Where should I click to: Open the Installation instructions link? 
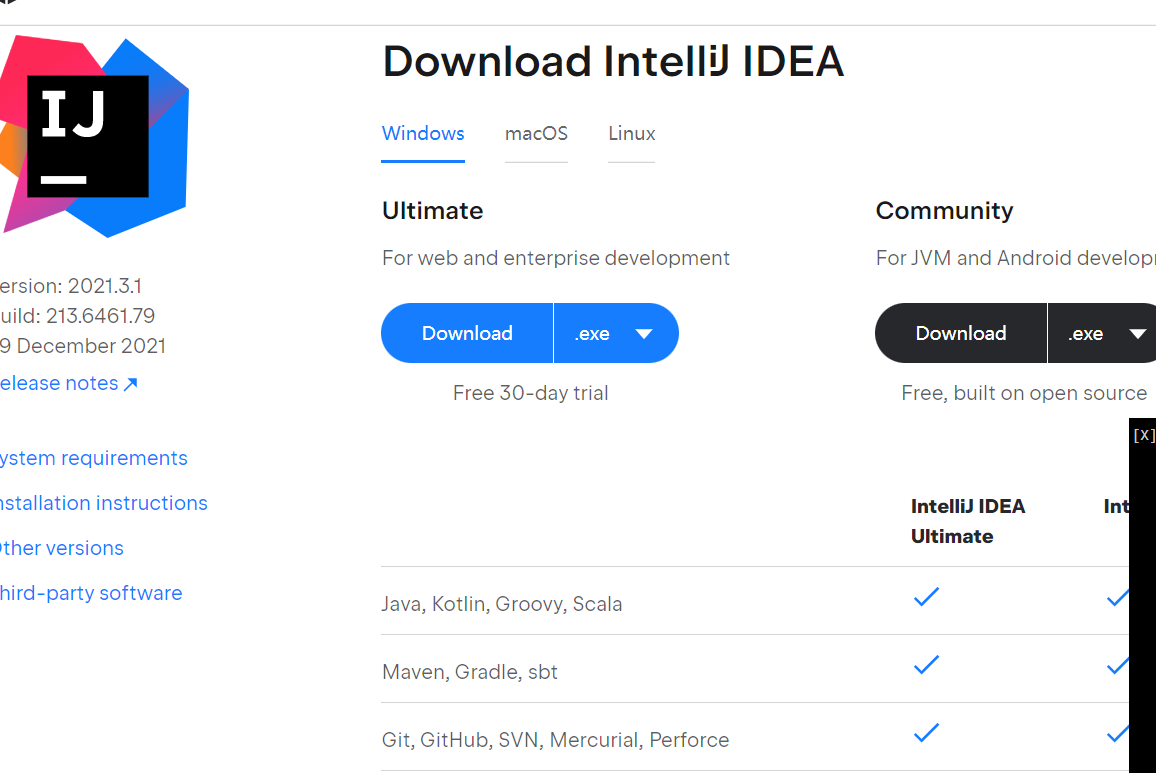click(x=103, y=503)
